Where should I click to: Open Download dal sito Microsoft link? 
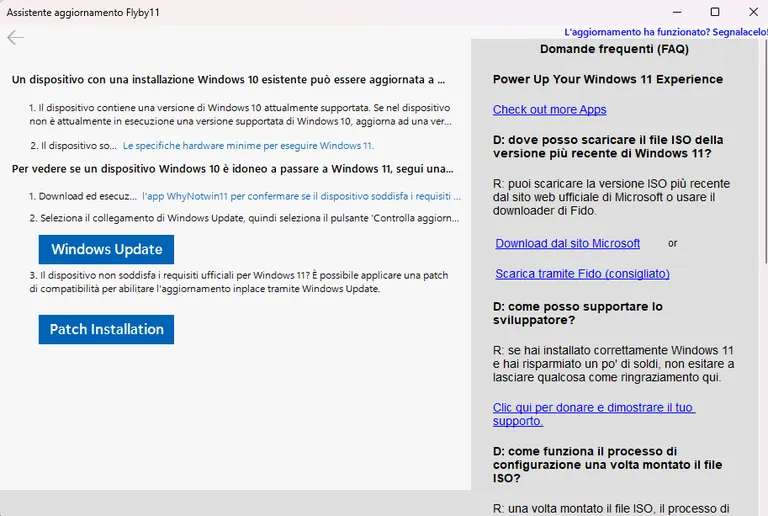pyautogui.click(x=568, y=243)
